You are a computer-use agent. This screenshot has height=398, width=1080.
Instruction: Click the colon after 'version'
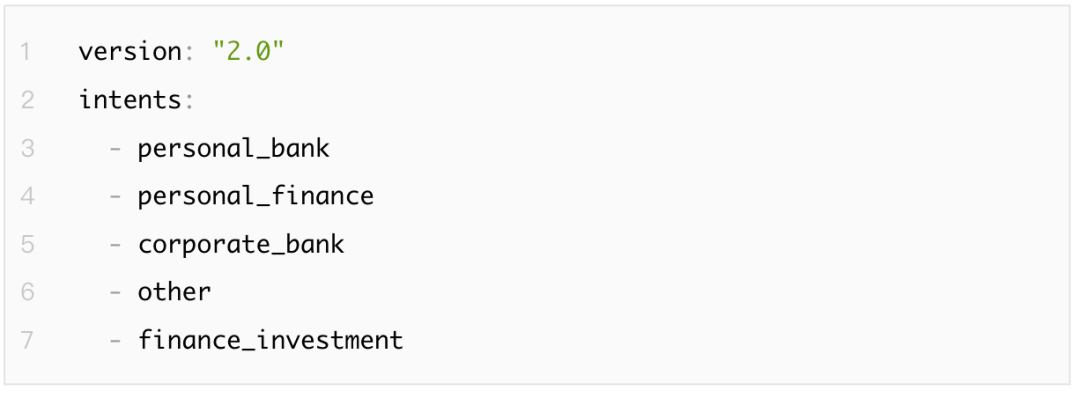click(x=189, y=54)
